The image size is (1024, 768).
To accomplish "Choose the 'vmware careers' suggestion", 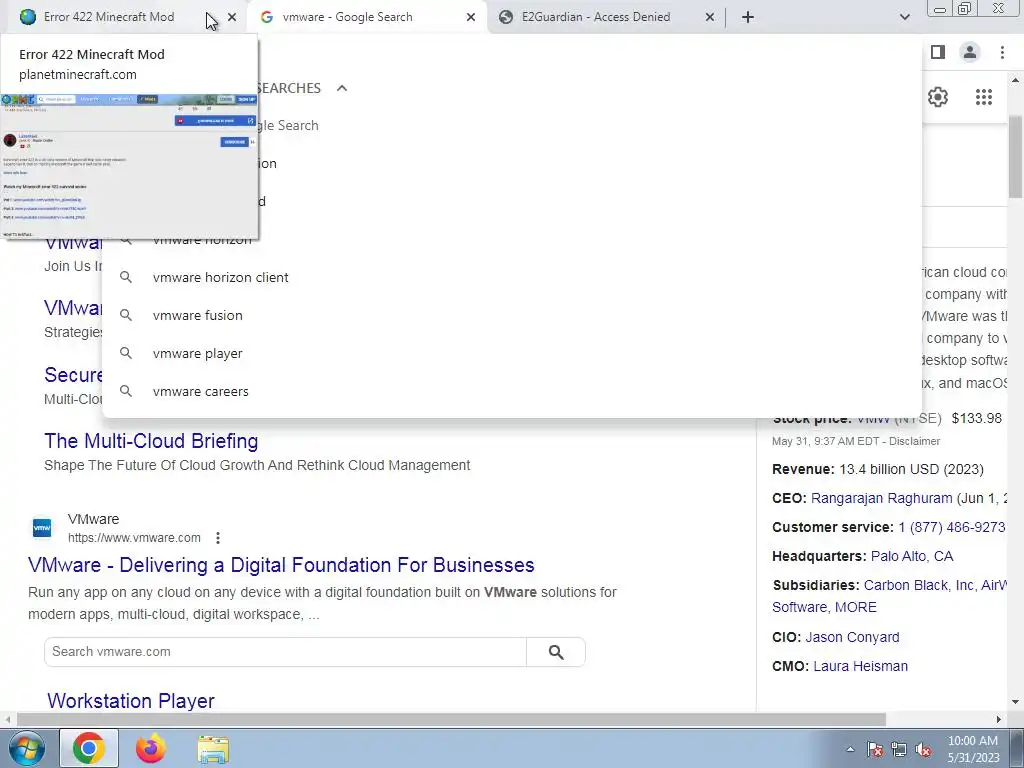I will (200, 391).
